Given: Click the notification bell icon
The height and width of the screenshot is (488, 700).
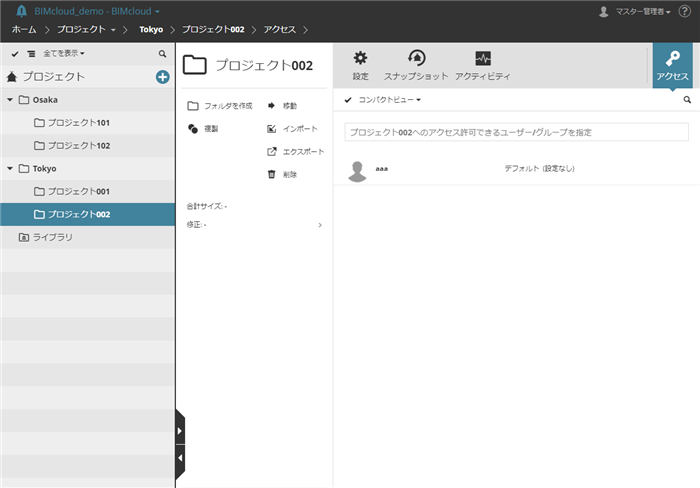Looking at the screenshot, I should [x=21, y=11].
